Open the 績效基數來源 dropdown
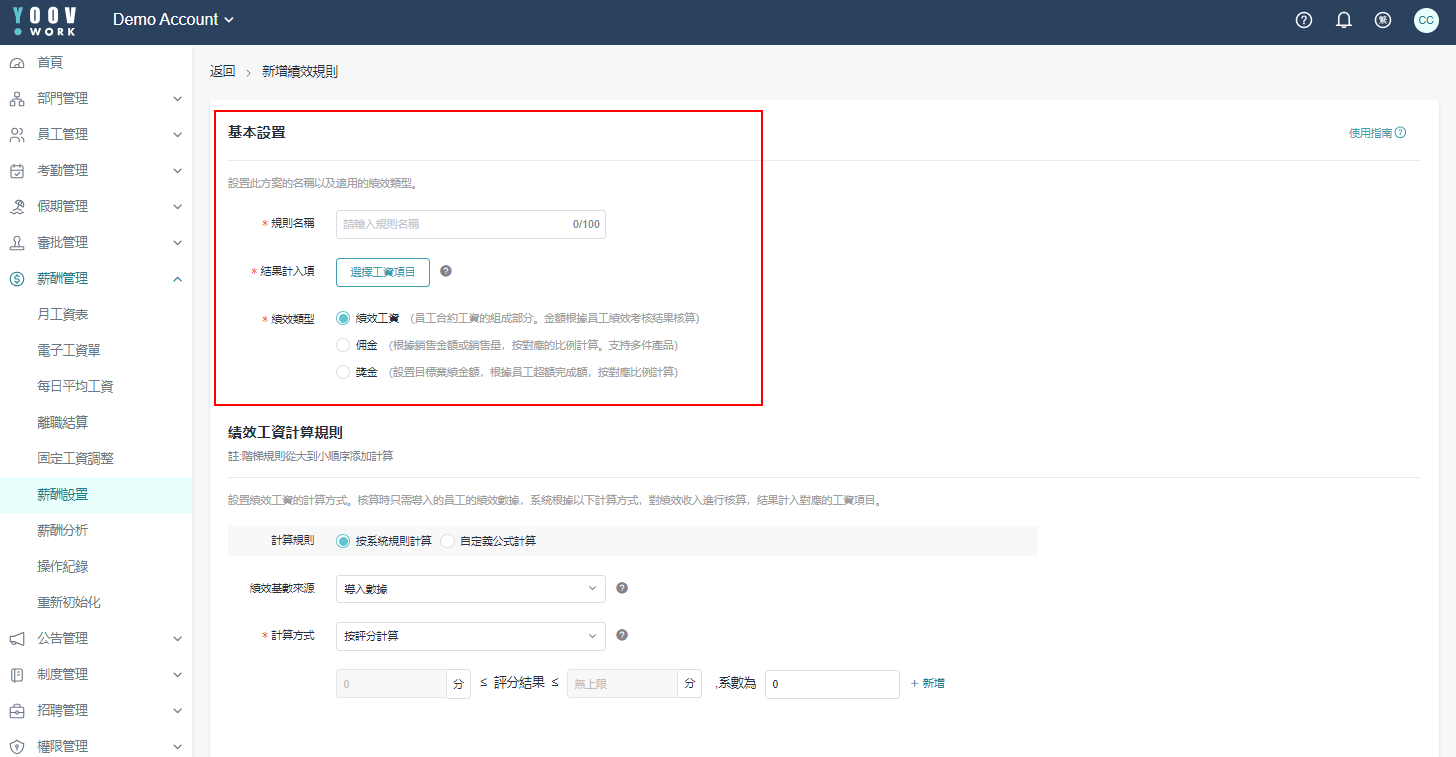Screen dimensions: 1456x757 pyautogui.click(x=470, y=589)
